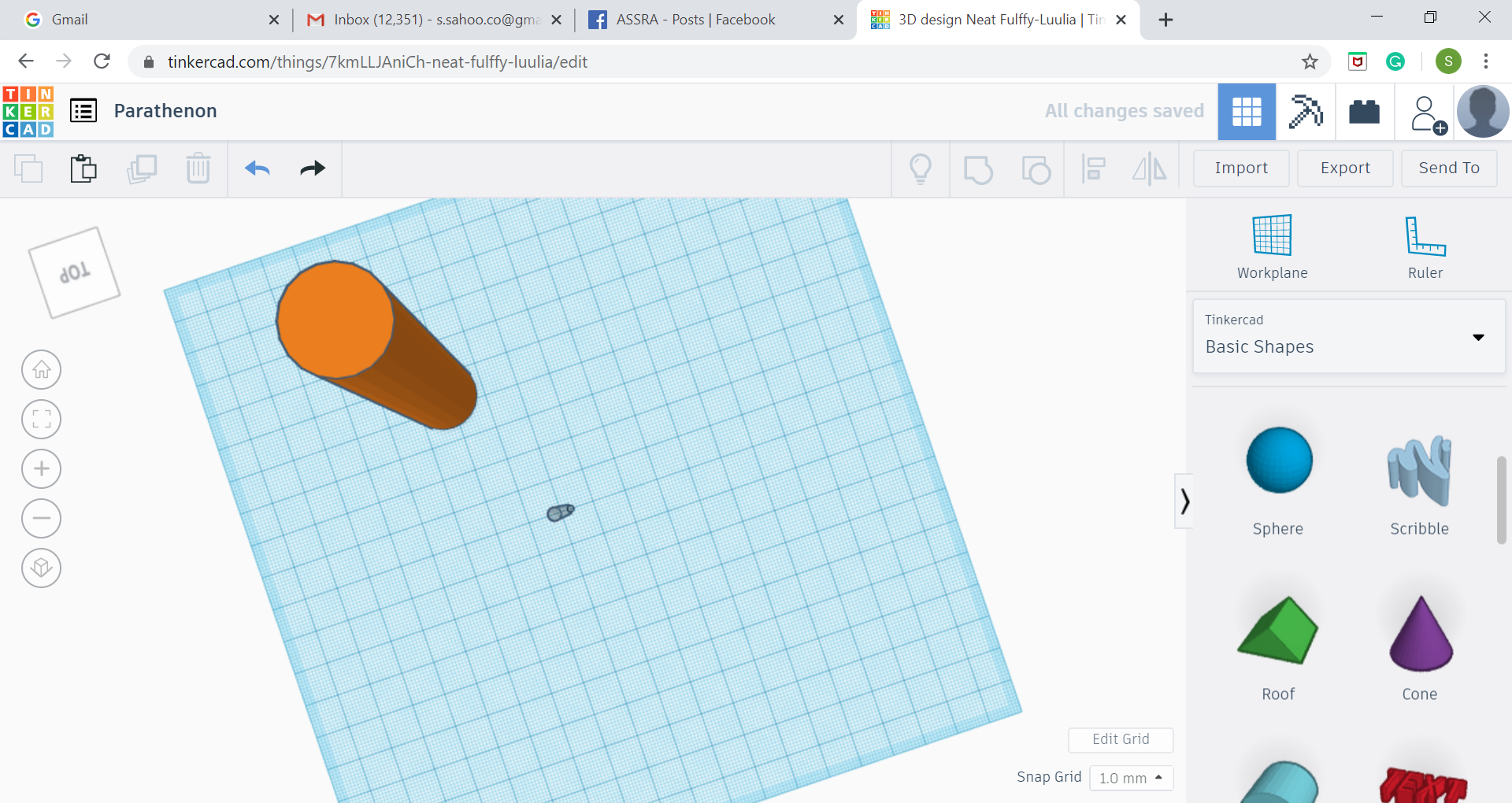1512x803 pixels.
Task: Open the Chrome profile S icon
Action: tap(1448, 61)
